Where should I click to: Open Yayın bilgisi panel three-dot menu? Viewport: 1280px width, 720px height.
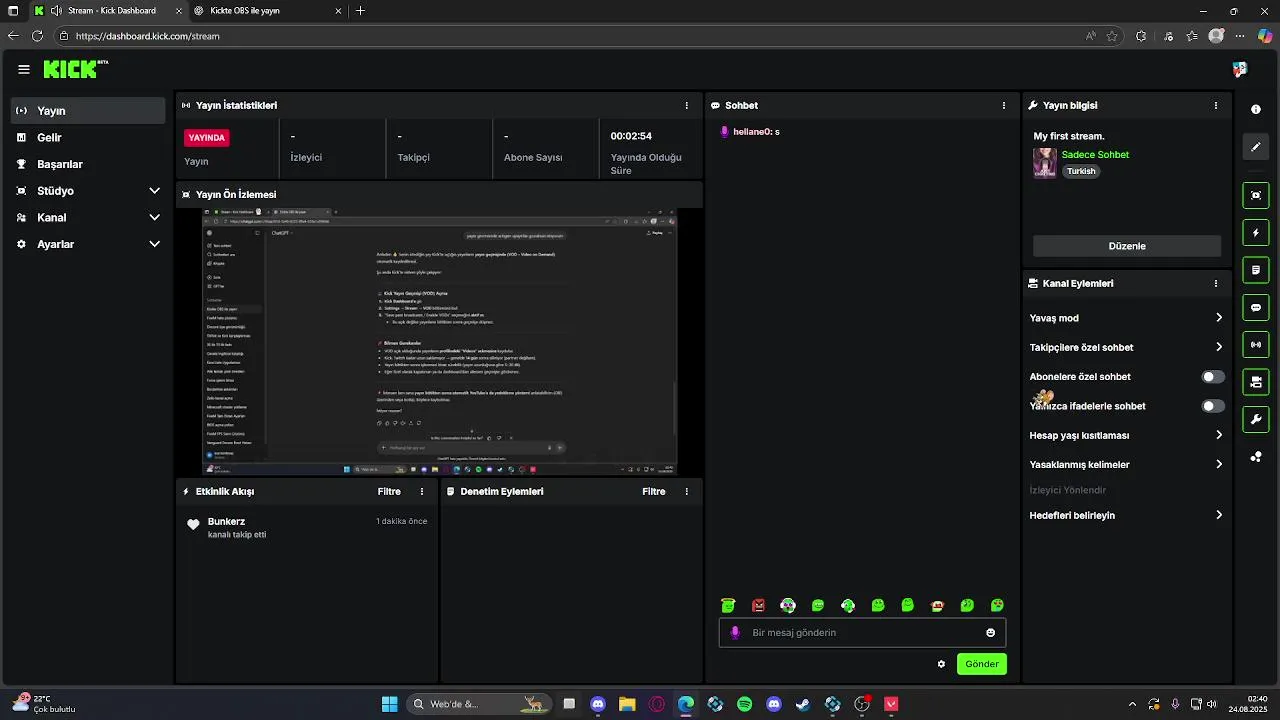coord(1216,105)
